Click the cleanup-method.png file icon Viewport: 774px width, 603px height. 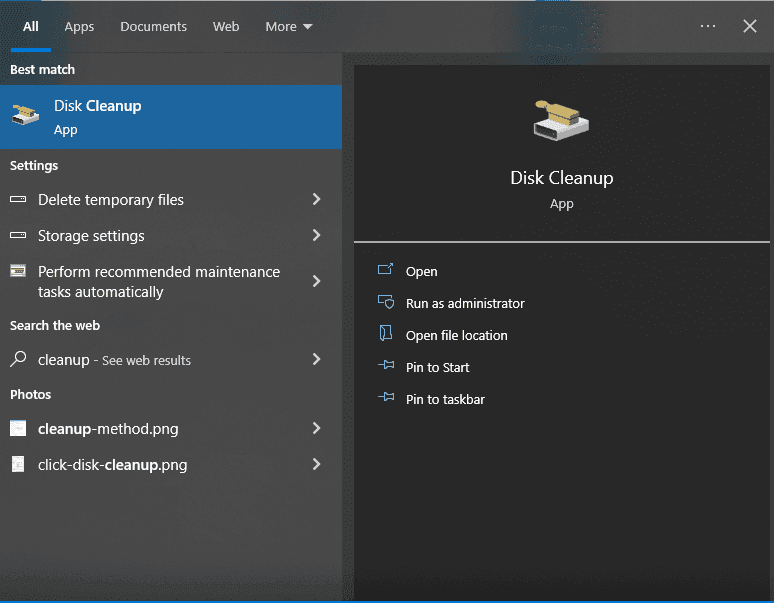(x=18, y=428)
